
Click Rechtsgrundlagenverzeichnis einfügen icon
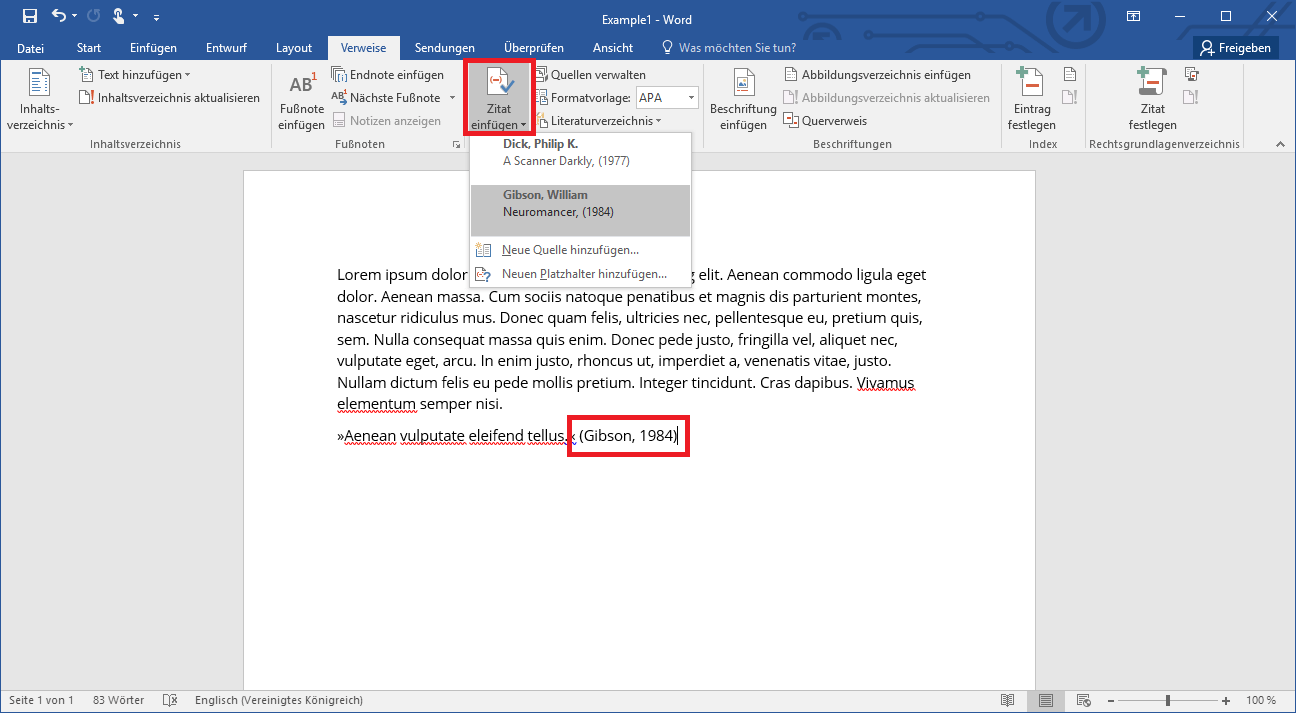pyautogui.click(x=1191, y=75)
